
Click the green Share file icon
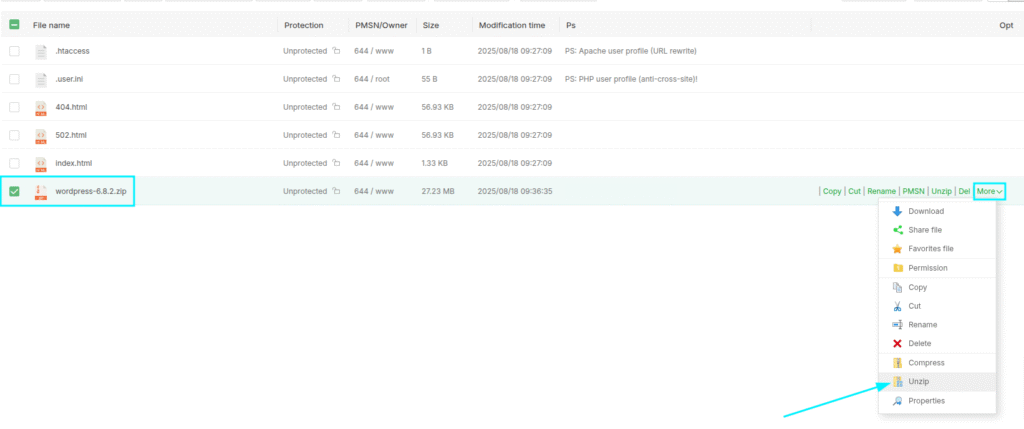pyautogui.click(x=897, y=230)
